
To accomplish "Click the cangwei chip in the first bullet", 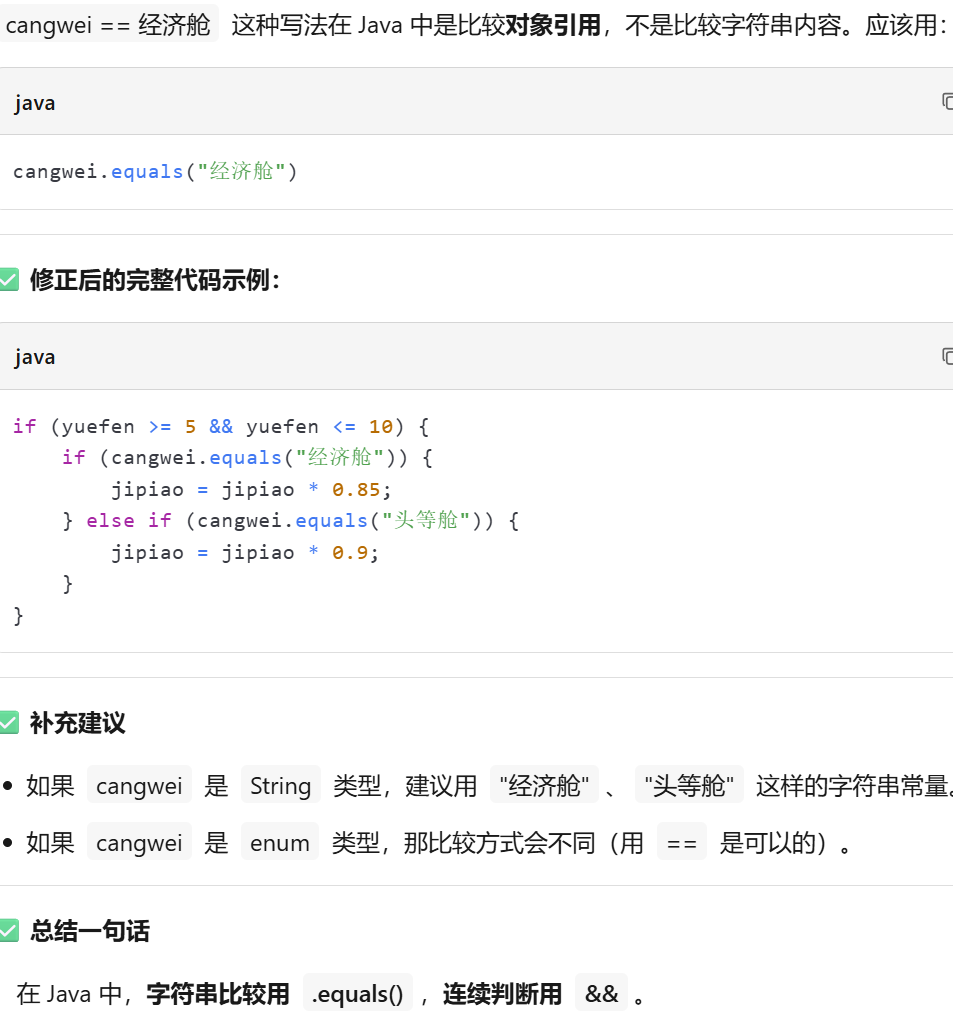I will coord(139,786).
